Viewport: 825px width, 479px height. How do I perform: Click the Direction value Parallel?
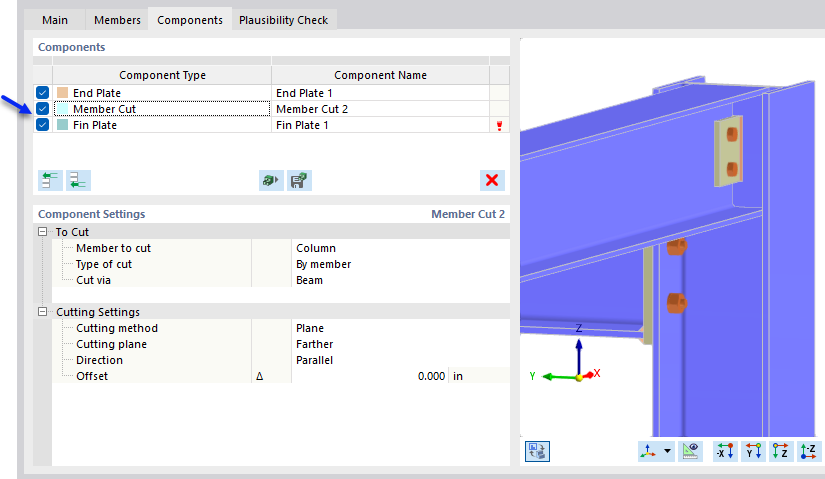click(315, 360)
